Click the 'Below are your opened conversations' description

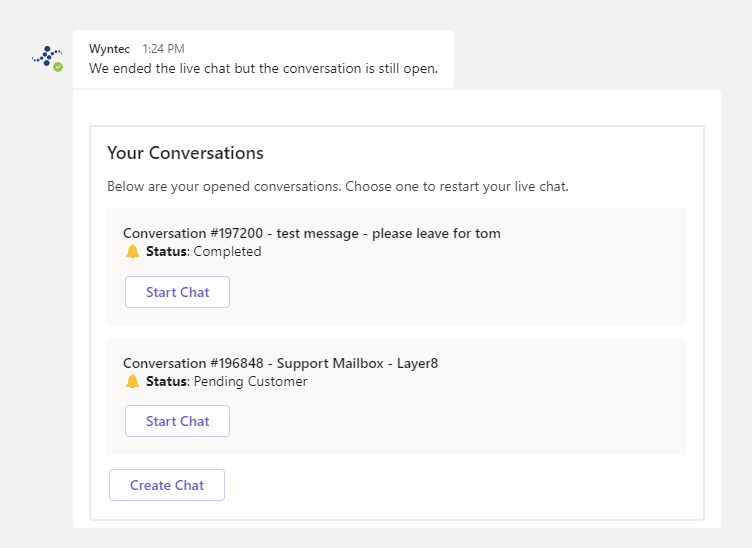[337, 187]
